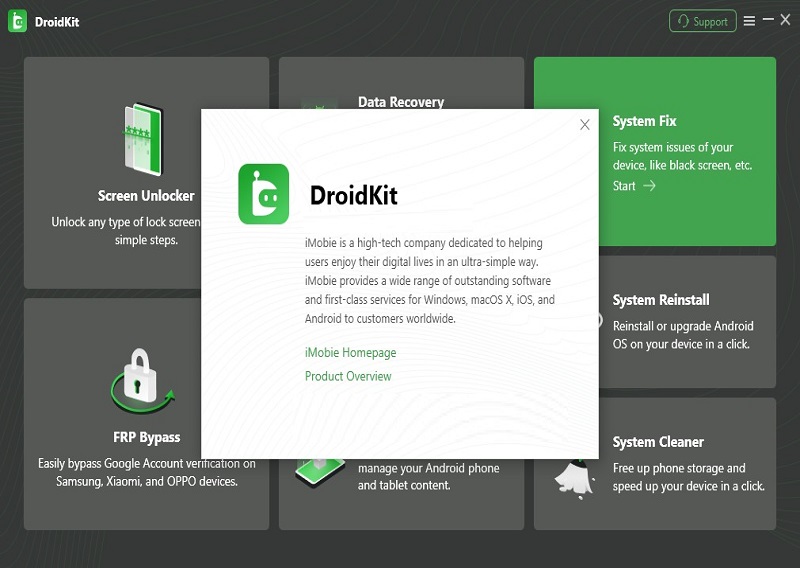The image size is (800, 568).
Task: Open the Support button
Action: pos(703,21)
